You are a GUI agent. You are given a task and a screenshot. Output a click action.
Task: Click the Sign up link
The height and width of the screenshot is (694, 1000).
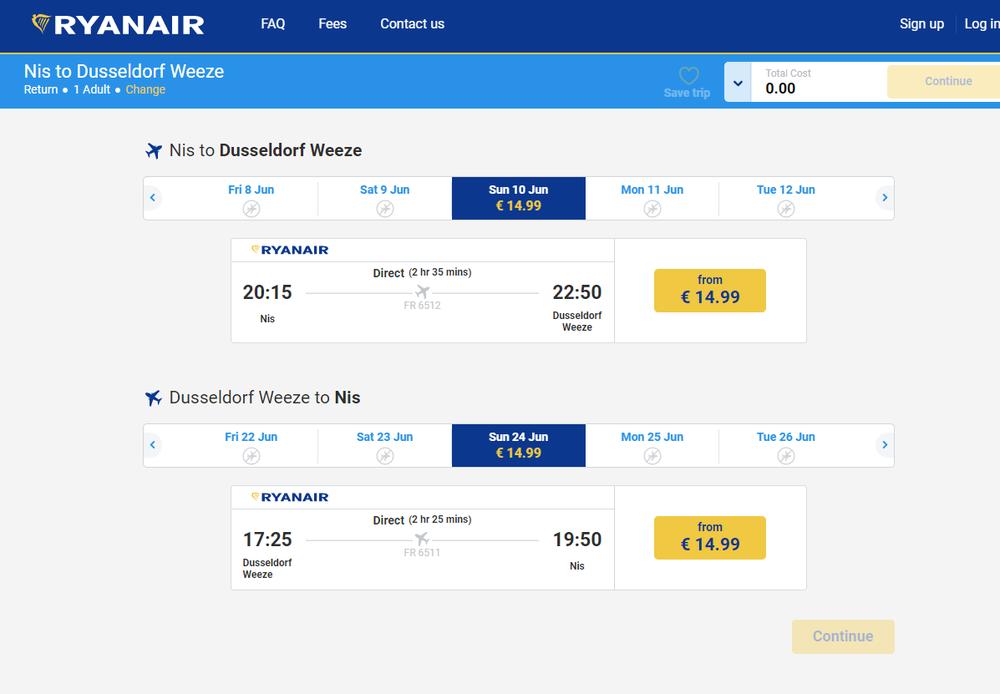[921, 24]
